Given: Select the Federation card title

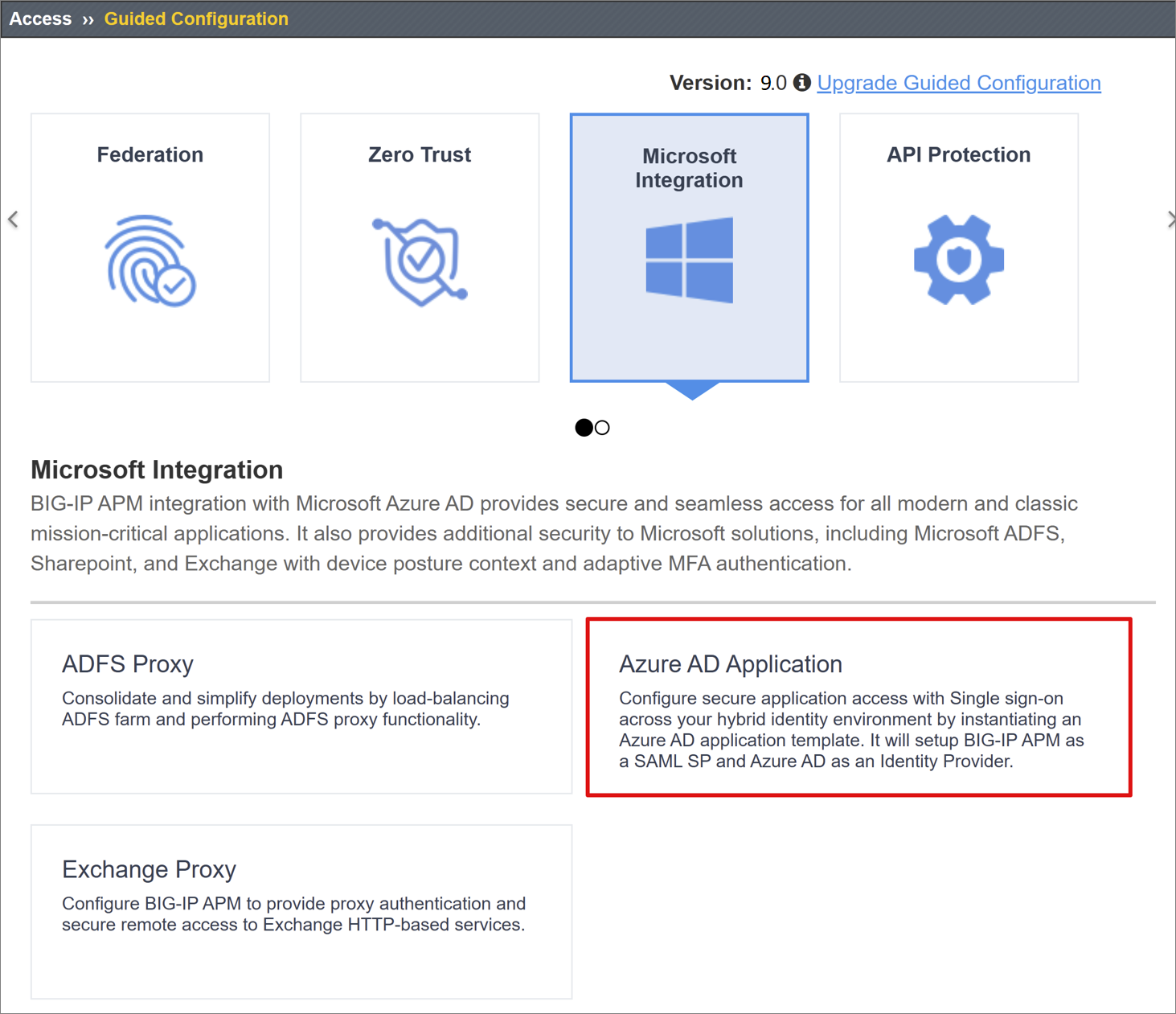Looking at the screenshot, I should 150,154.
